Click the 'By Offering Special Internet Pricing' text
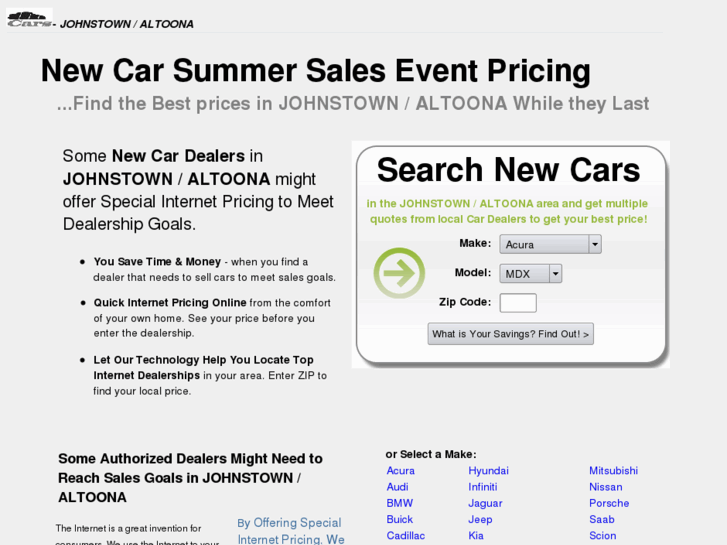This screenshot has width=727, height=545. point(289,531)
